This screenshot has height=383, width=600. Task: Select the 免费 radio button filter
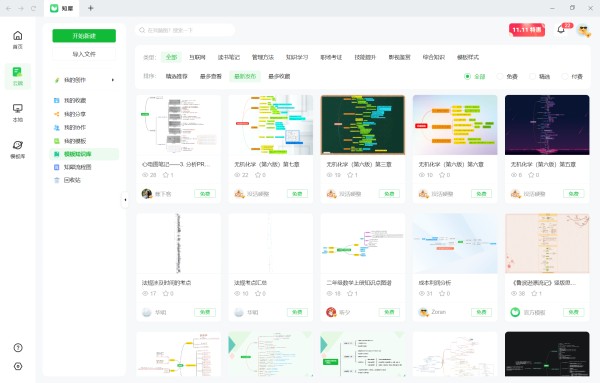pos(500,77)
